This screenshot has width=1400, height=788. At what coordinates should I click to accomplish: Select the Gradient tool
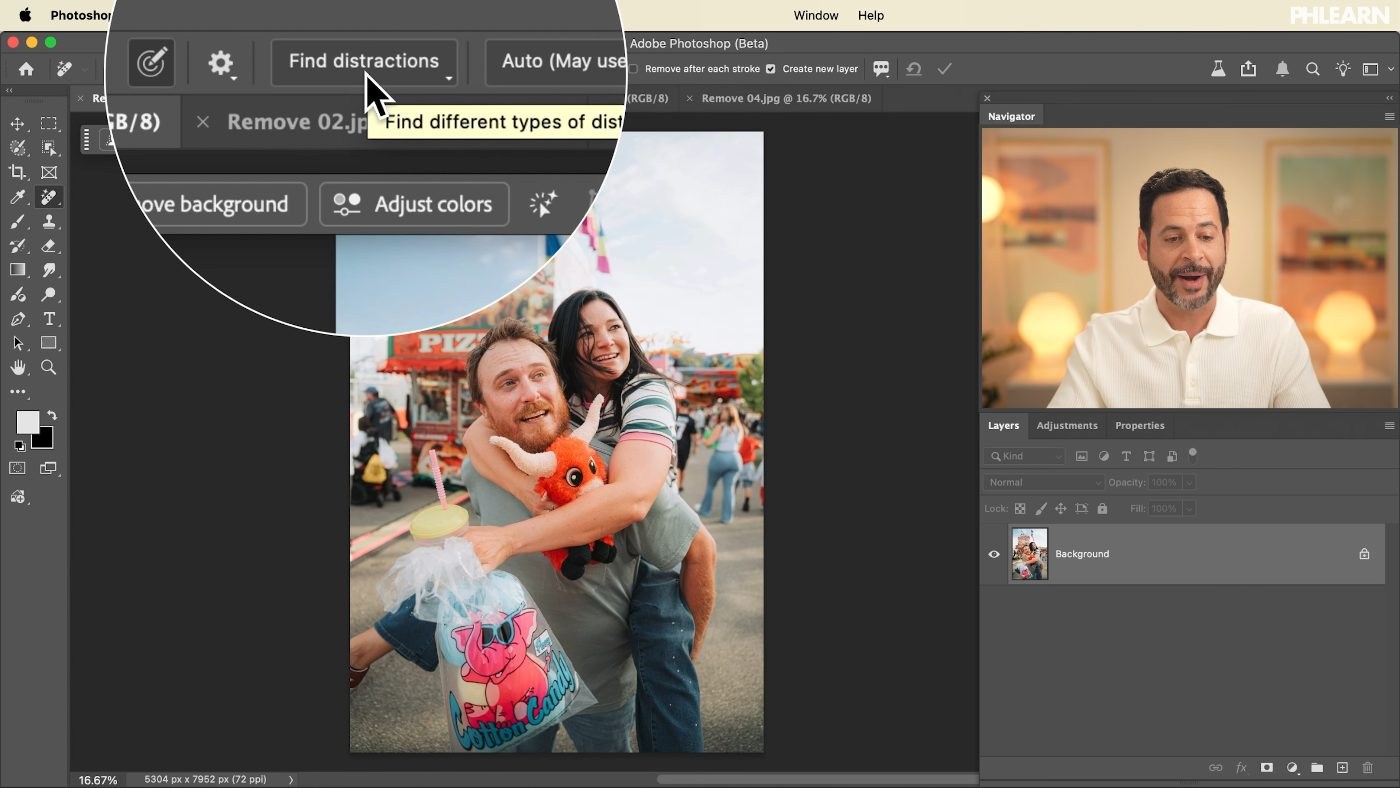coord(18,270)
